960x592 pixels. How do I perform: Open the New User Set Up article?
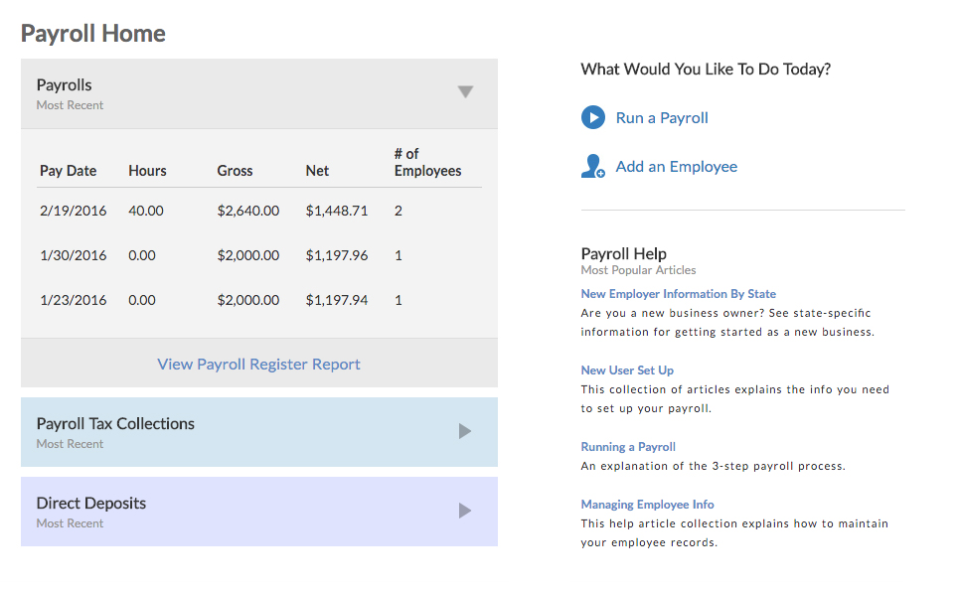coord(627,370)
